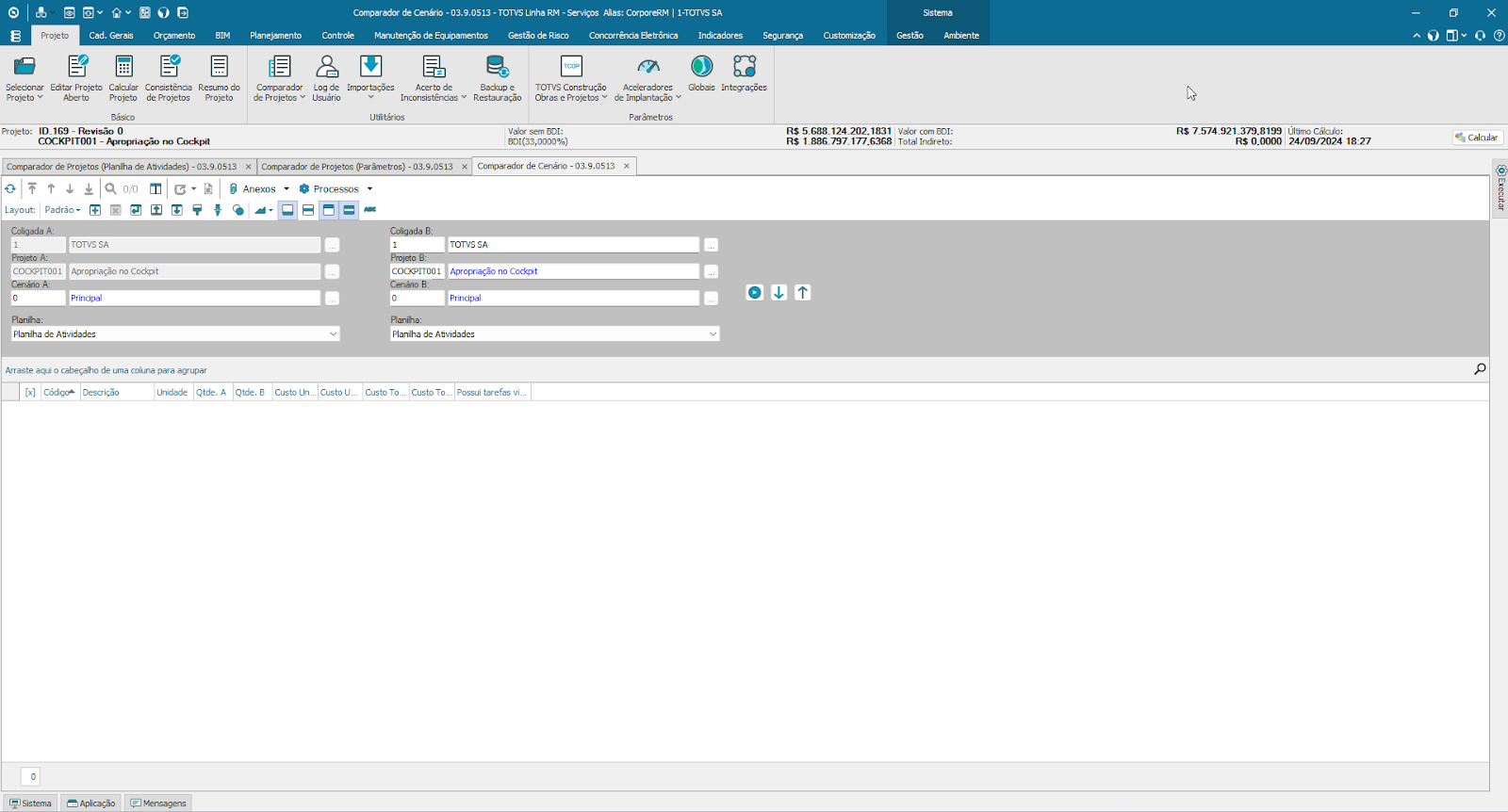Screen dimensions: 1508x812
Task: Open the BIM ribbon tab
Action: pos(222,35)
